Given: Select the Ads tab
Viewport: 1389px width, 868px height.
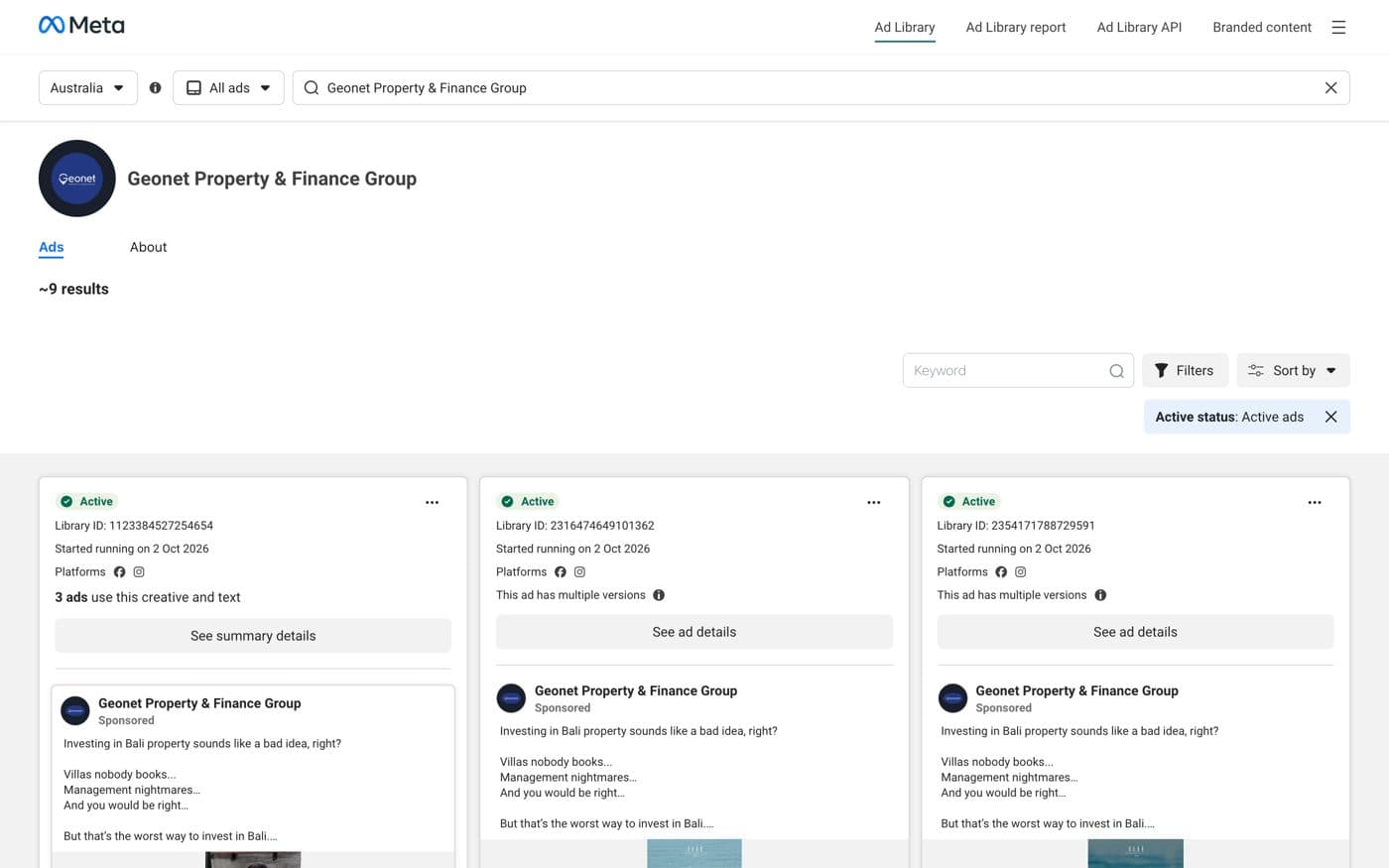Looking at the screenshot, I should click(52, 247).
